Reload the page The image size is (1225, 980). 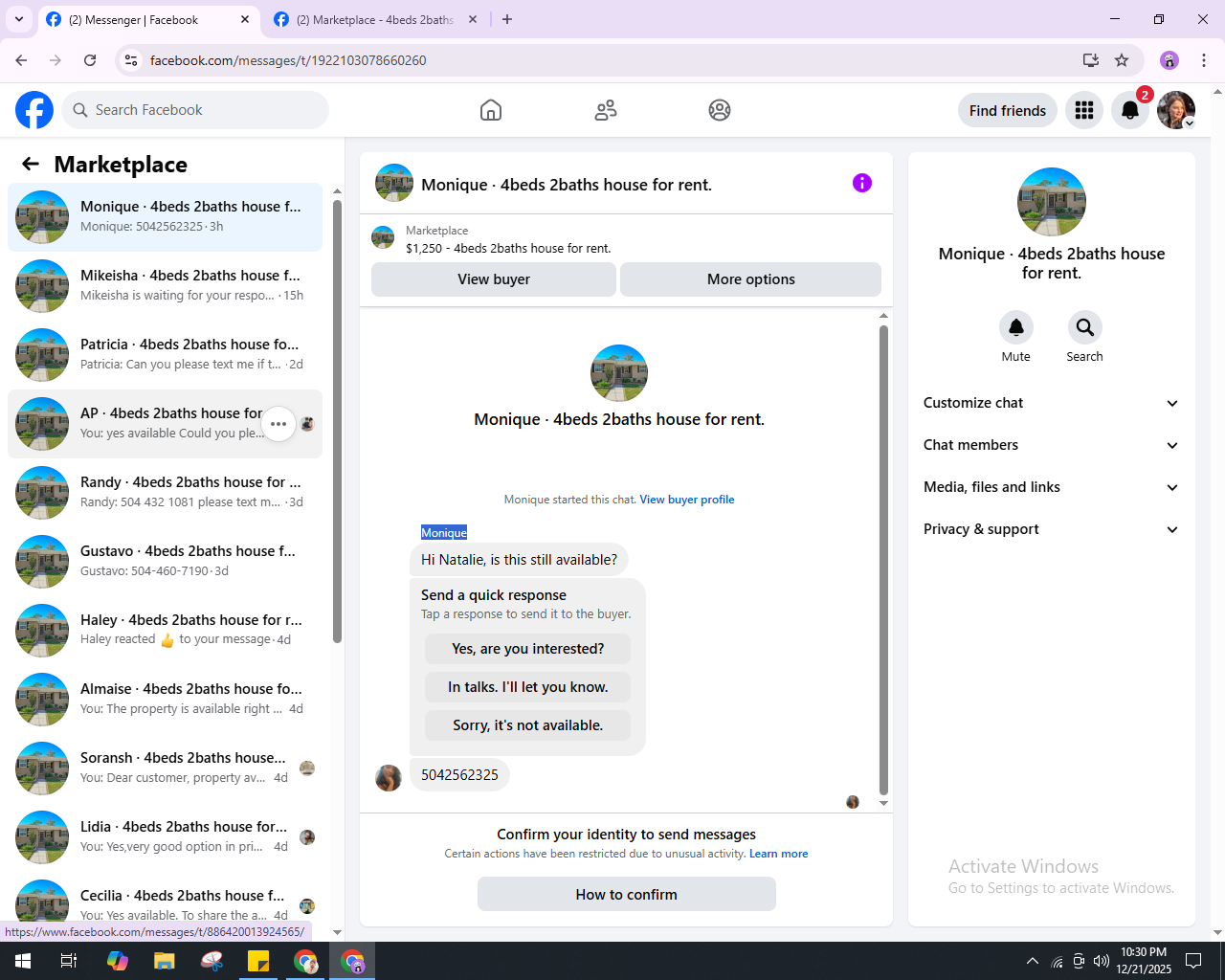(x=90, y=60)
